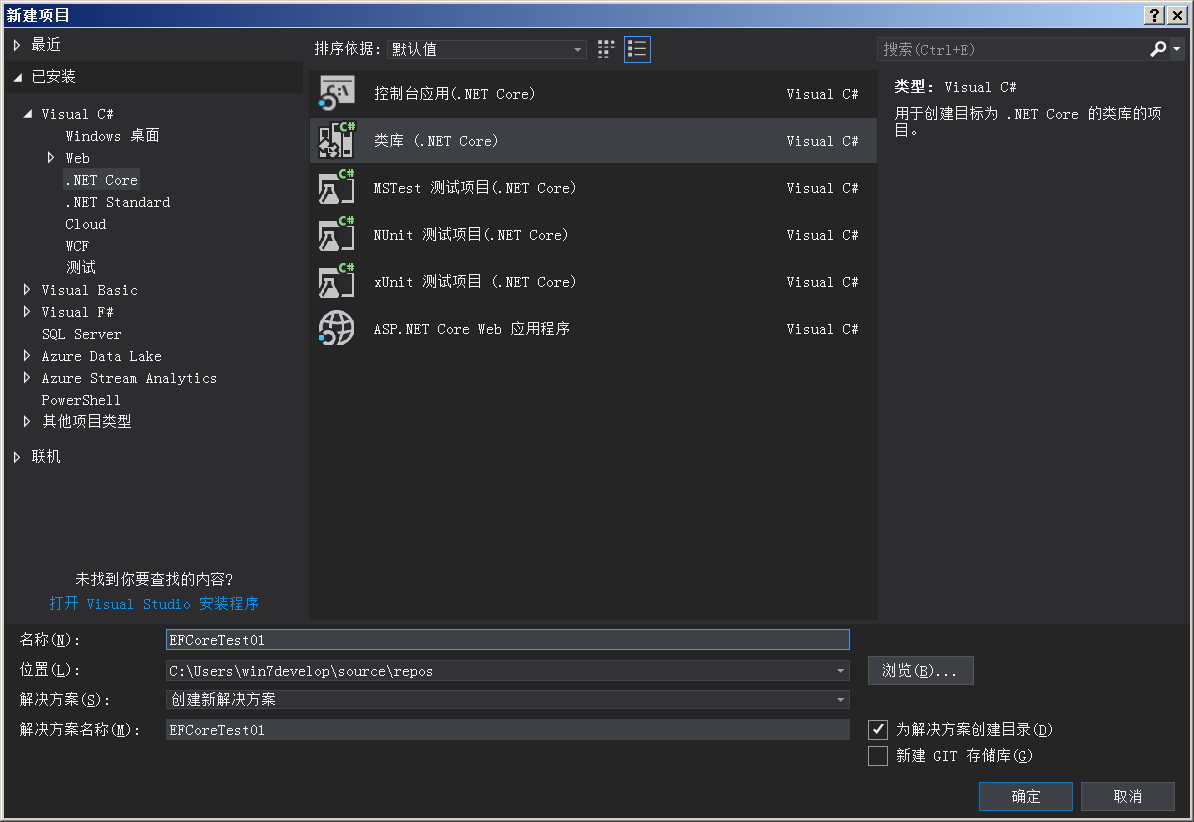This screenshot has height=822, width=1194.
Task: Click 确定 to create the project
Action: pyautogui.click(x=1025, y=796)
